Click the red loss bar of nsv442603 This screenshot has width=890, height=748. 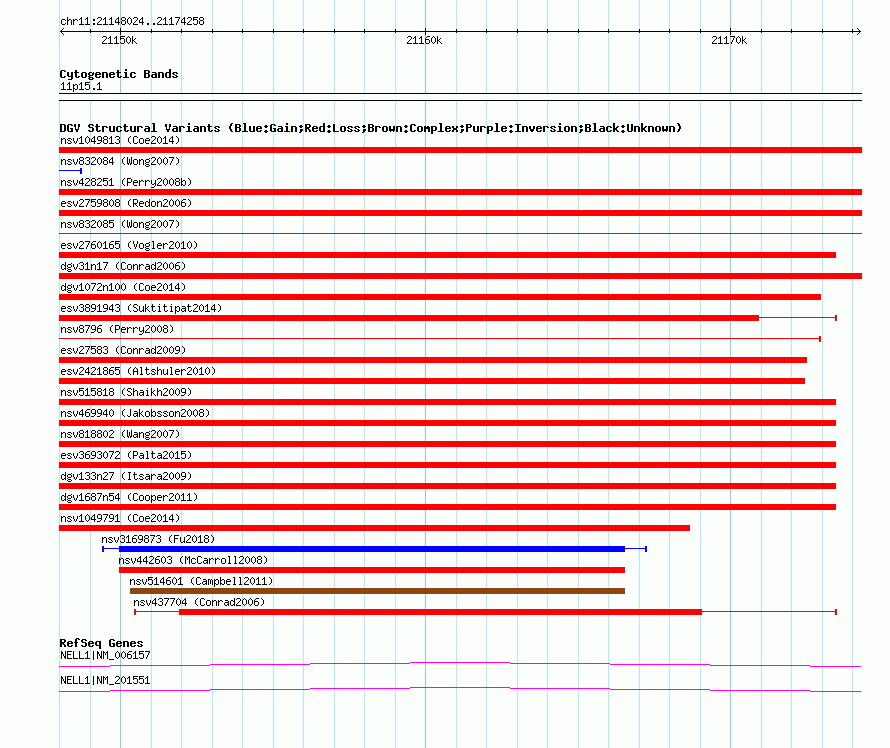pyautogui.click(x=372, y=570)
